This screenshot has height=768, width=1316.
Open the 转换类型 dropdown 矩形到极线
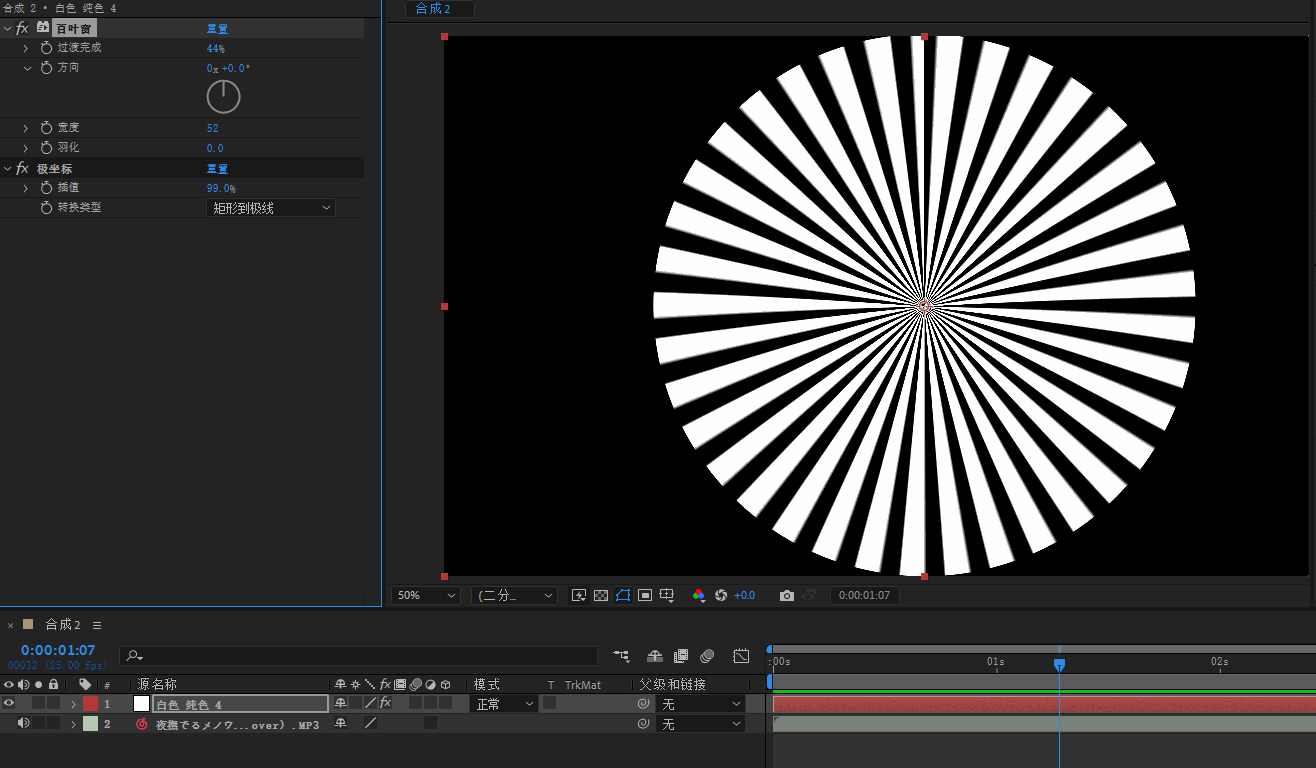[x=271, y=208]
